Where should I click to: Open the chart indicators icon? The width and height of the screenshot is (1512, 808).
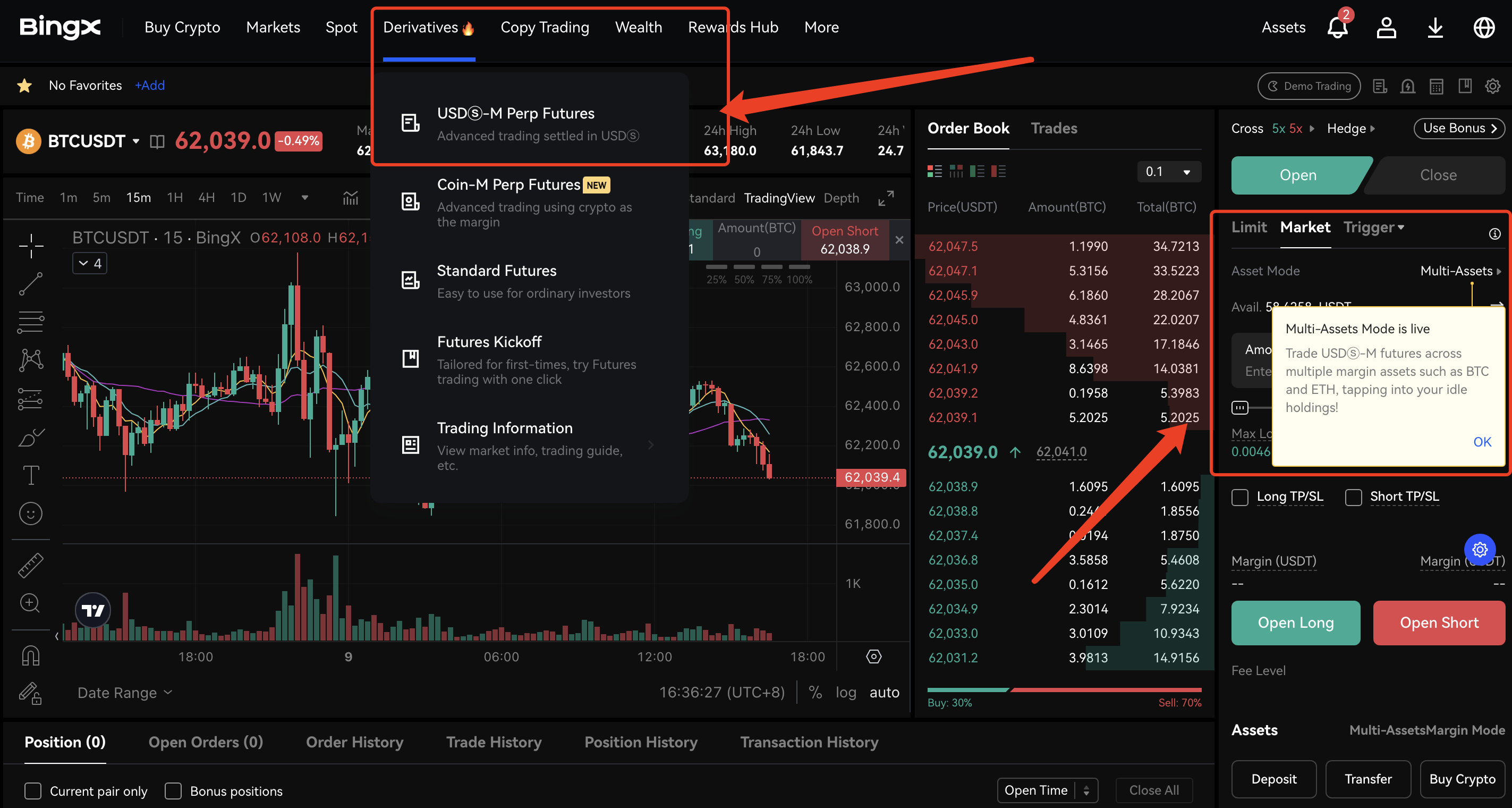[x=351, y=198]
